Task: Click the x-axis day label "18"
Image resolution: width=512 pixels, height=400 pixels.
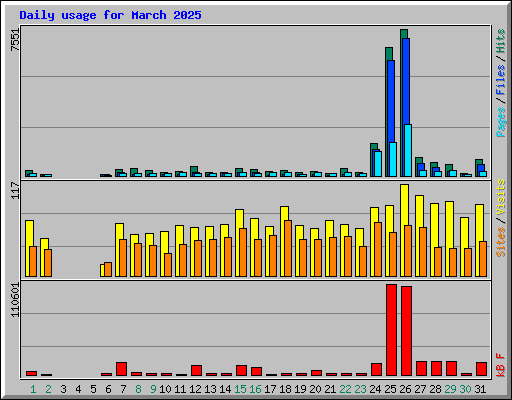Action: pyautogui.click(x=285, y=389)
